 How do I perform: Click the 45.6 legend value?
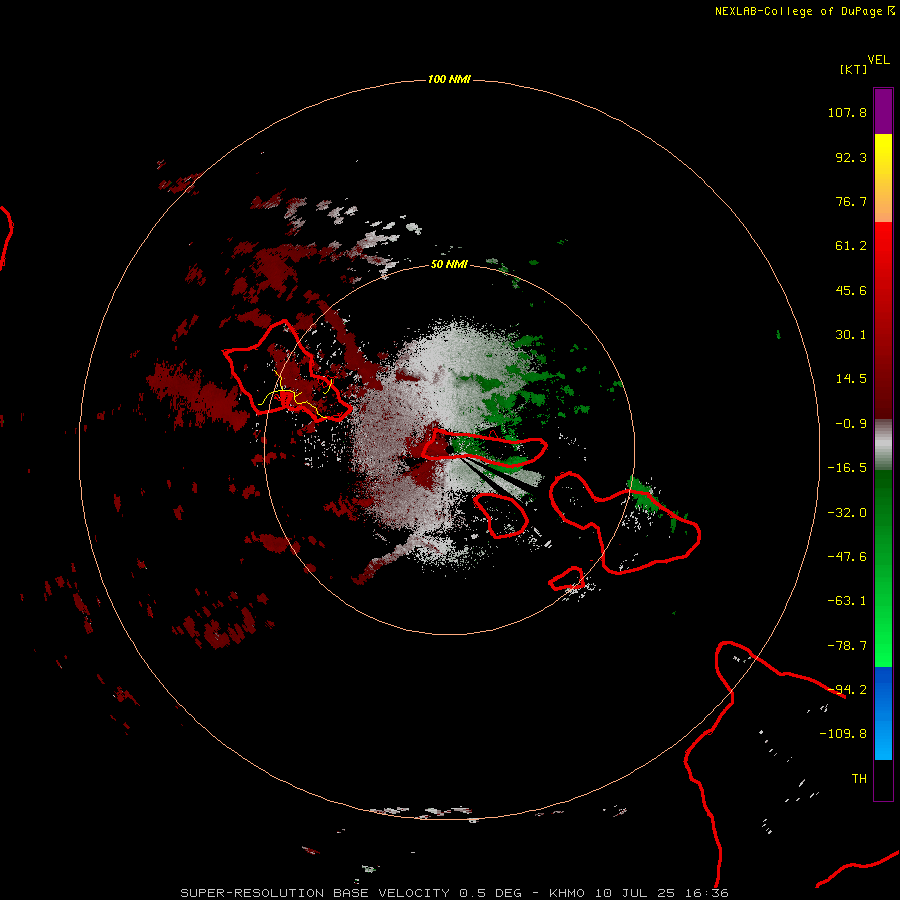851,290
